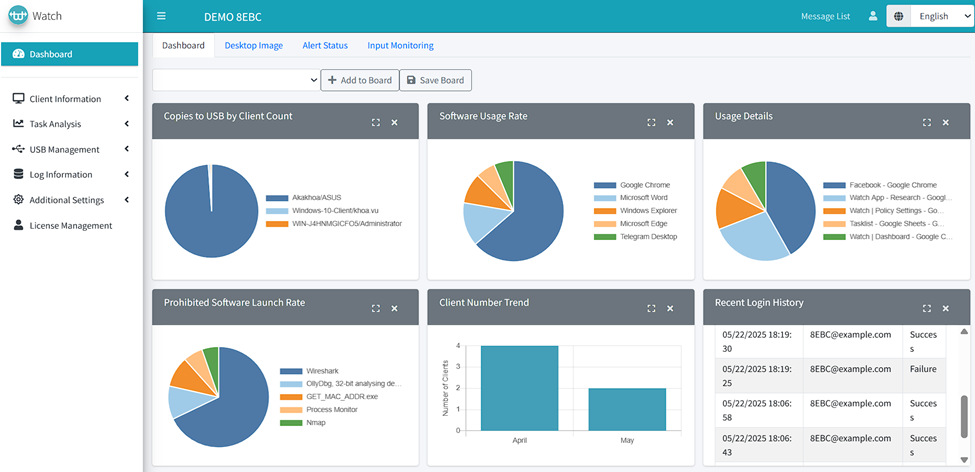Image resolution: width=975 pixels, height=472 pixels.
Task: Open the Alert Status tab
Action: [325, 46]
